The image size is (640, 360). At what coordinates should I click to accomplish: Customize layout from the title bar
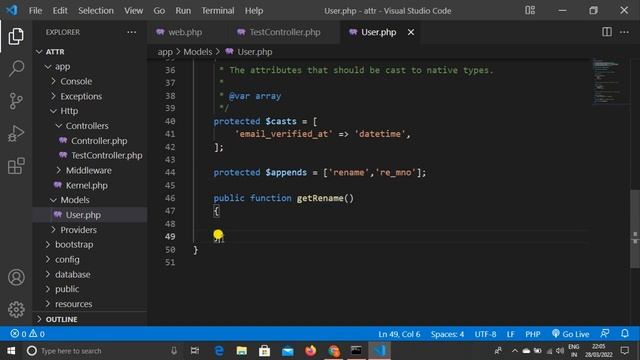tap(530, 10)
